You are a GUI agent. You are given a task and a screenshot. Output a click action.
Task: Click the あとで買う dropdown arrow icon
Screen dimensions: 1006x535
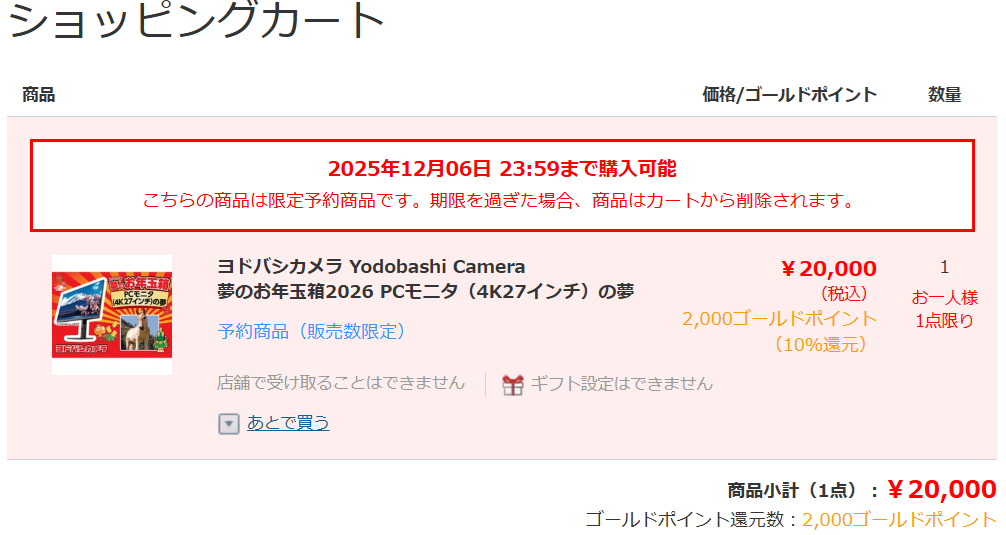tap(228, 423)
